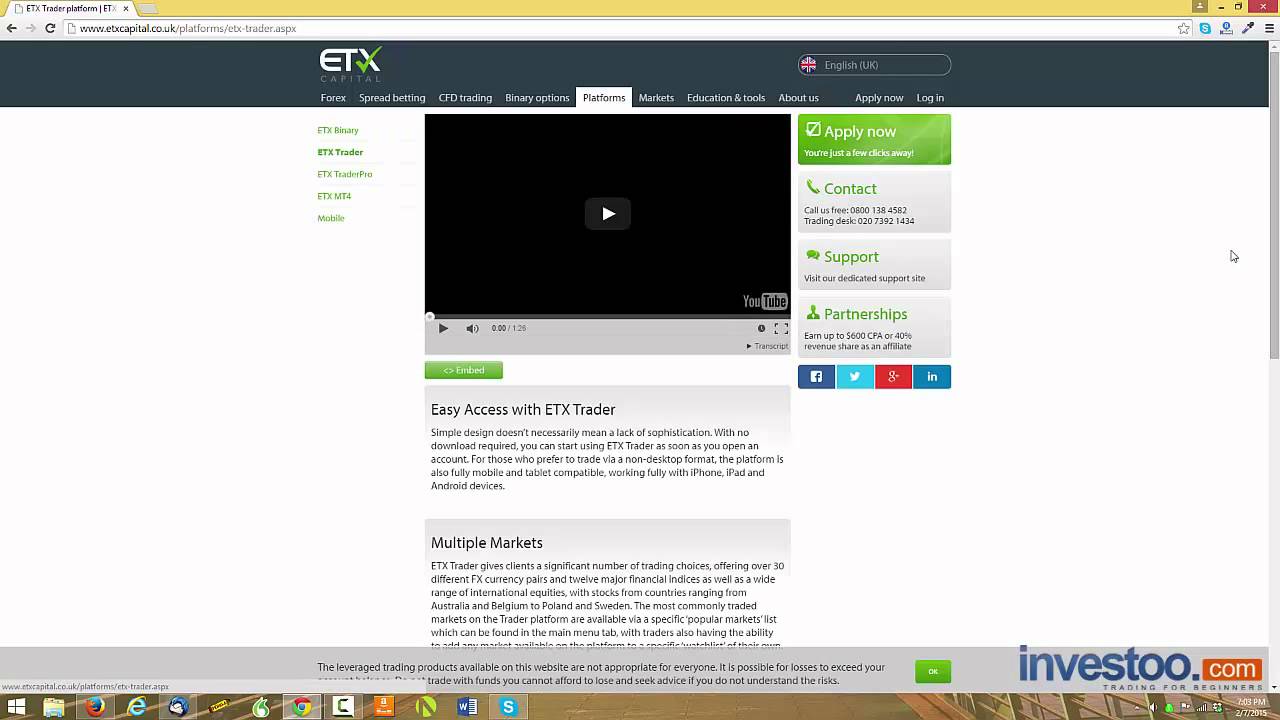Click the ETX Capital logo
The image size is (1280, 720).
tap(350, 64)
